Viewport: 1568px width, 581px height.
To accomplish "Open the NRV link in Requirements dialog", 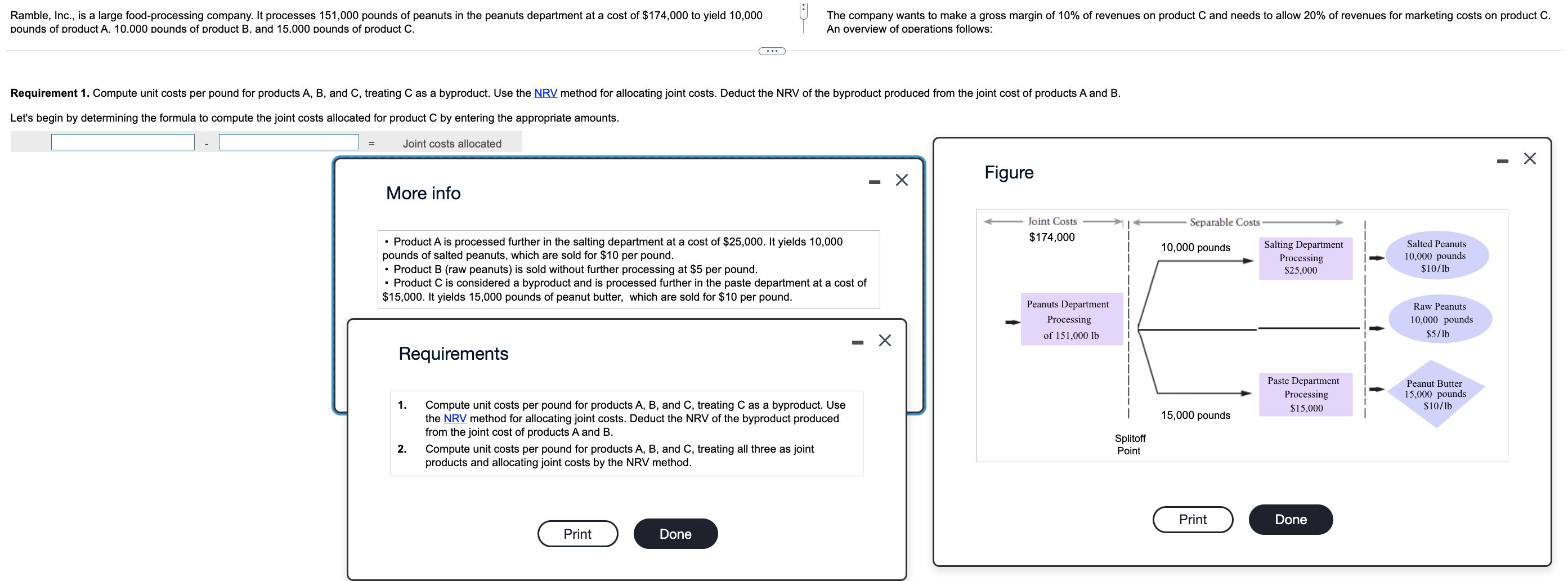I will pos(455,418).
